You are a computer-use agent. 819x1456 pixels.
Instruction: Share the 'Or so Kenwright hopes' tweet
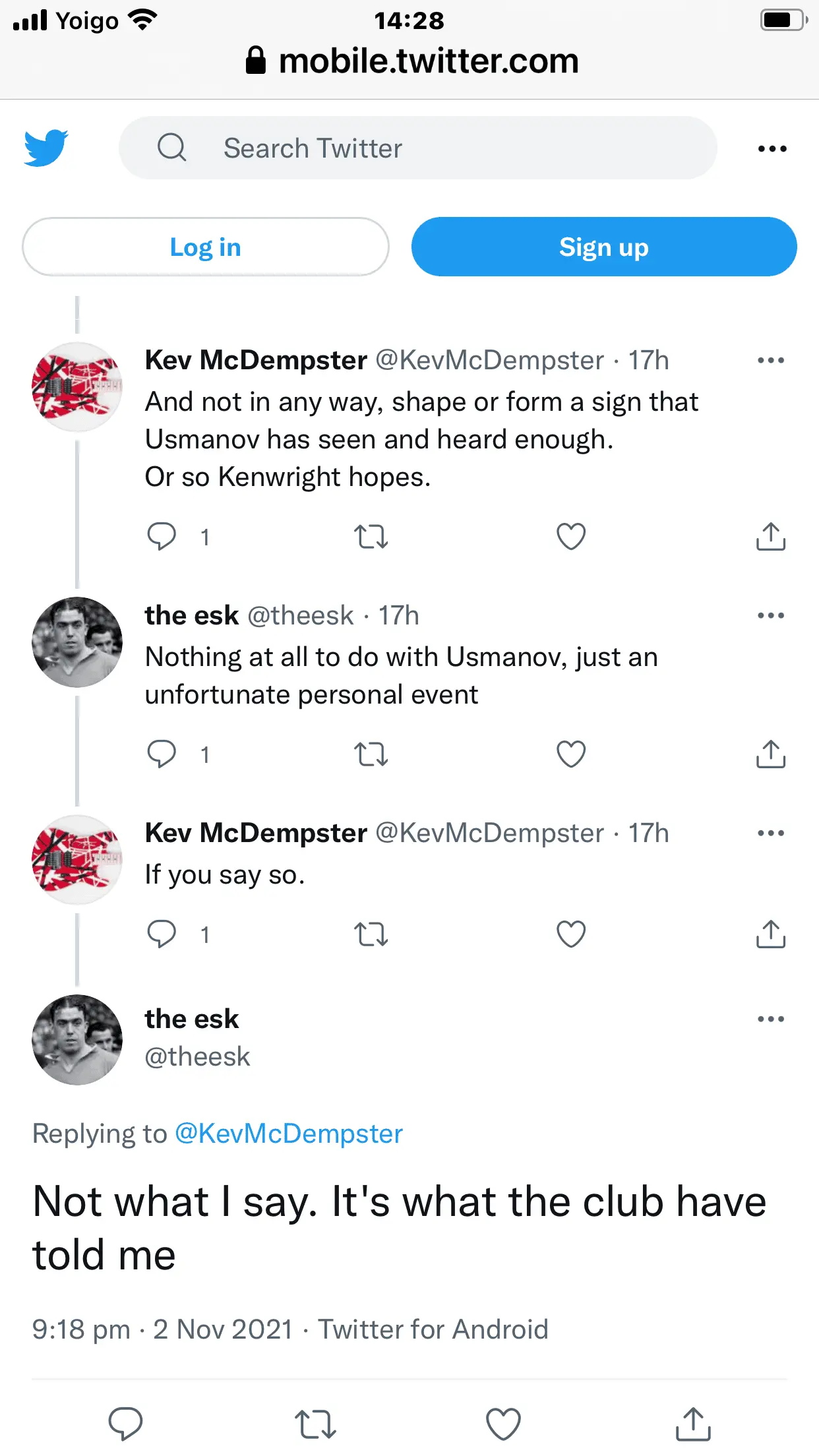tap(770, 536)
